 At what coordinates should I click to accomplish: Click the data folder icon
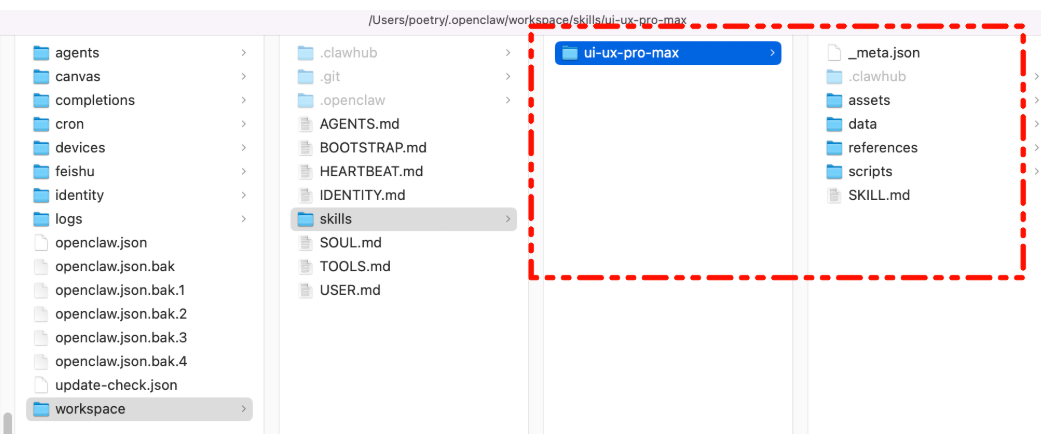click(x=835, y=124)
